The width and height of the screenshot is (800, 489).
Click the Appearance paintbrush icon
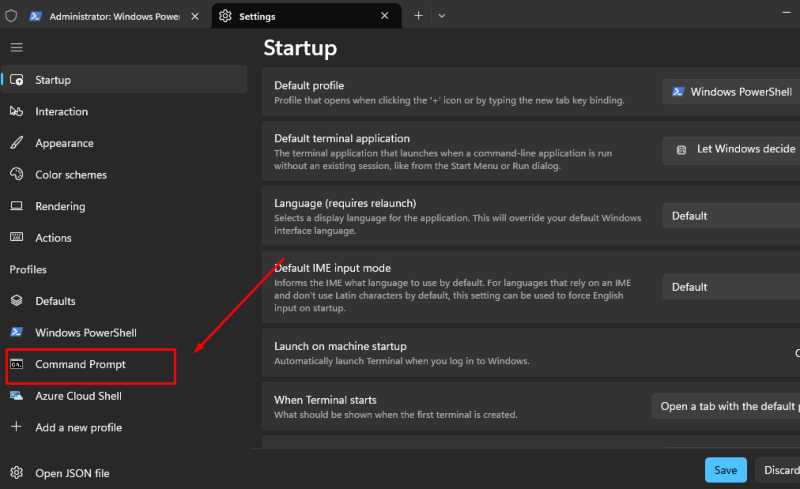coord(16,143)
